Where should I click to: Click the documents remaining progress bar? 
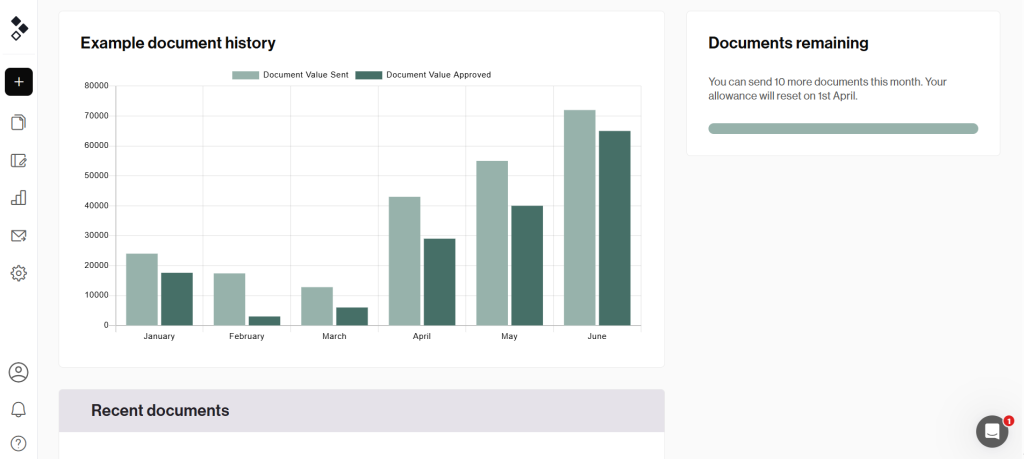click(842, 129)
